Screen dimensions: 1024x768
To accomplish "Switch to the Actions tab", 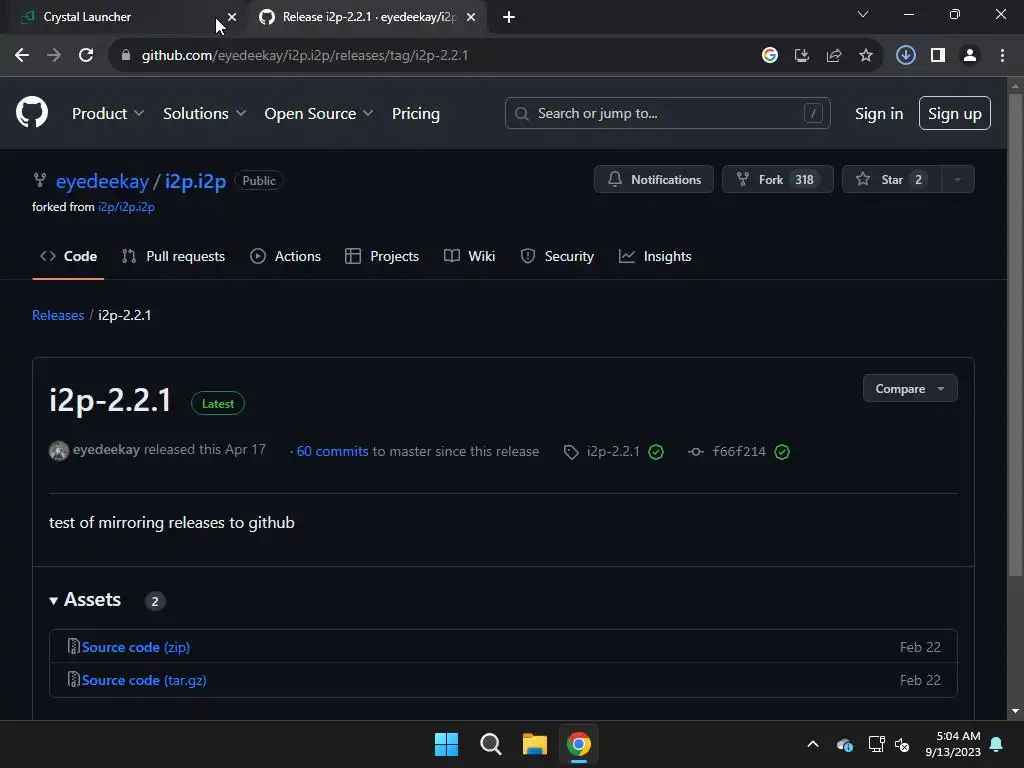I will pos(285,257).
